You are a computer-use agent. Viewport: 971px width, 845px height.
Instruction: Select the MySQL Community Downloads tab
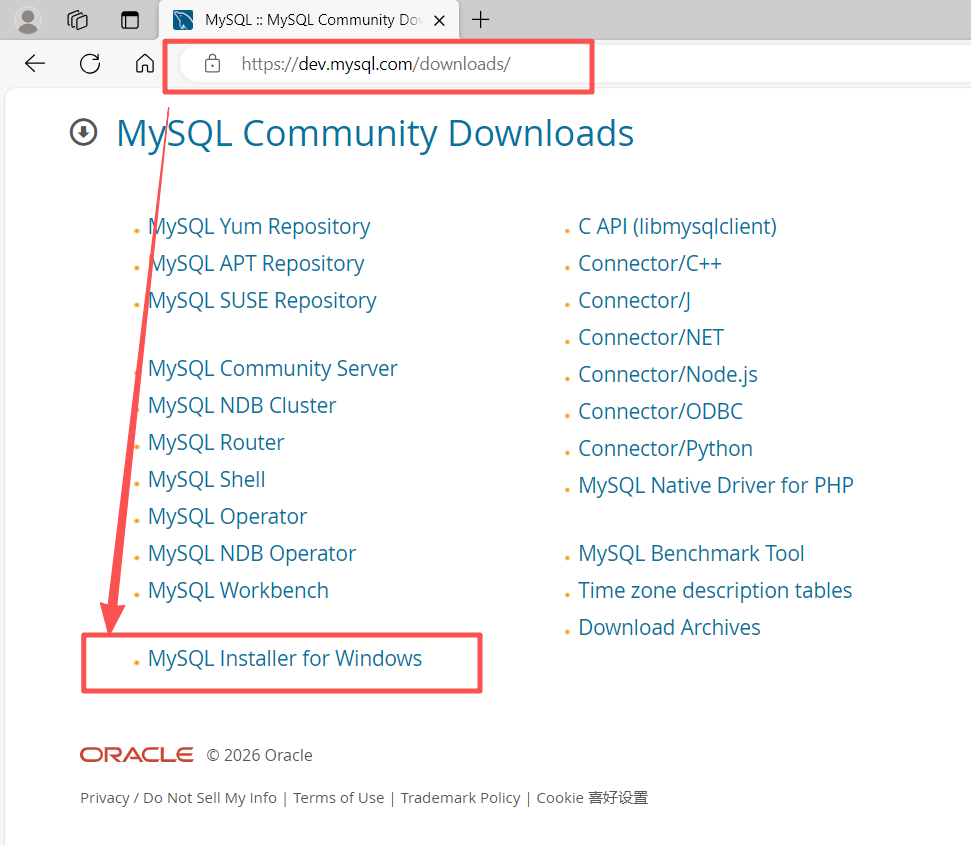(309, 20)
